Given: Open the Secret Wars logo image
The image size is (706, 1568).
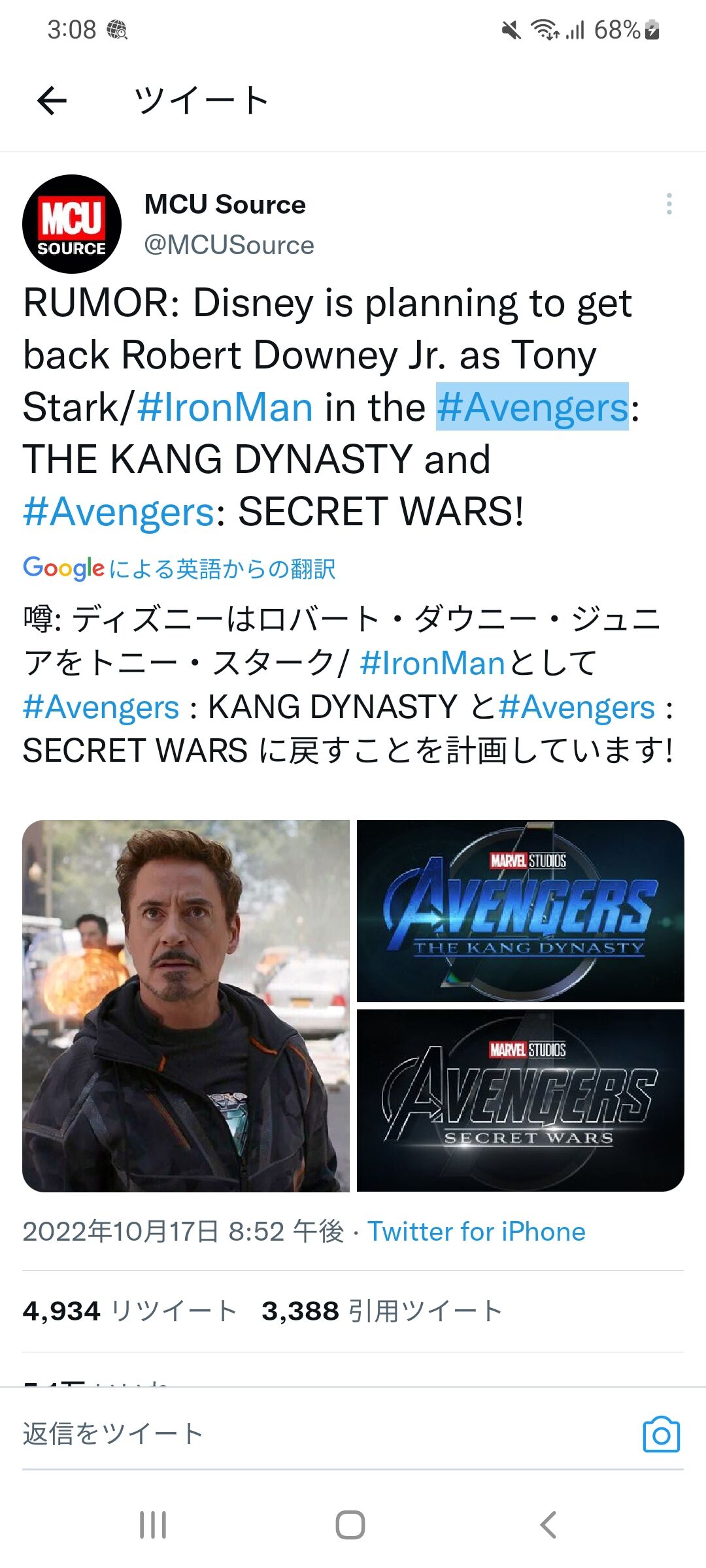Looking at the screenshot, I should coord(520,1101).
